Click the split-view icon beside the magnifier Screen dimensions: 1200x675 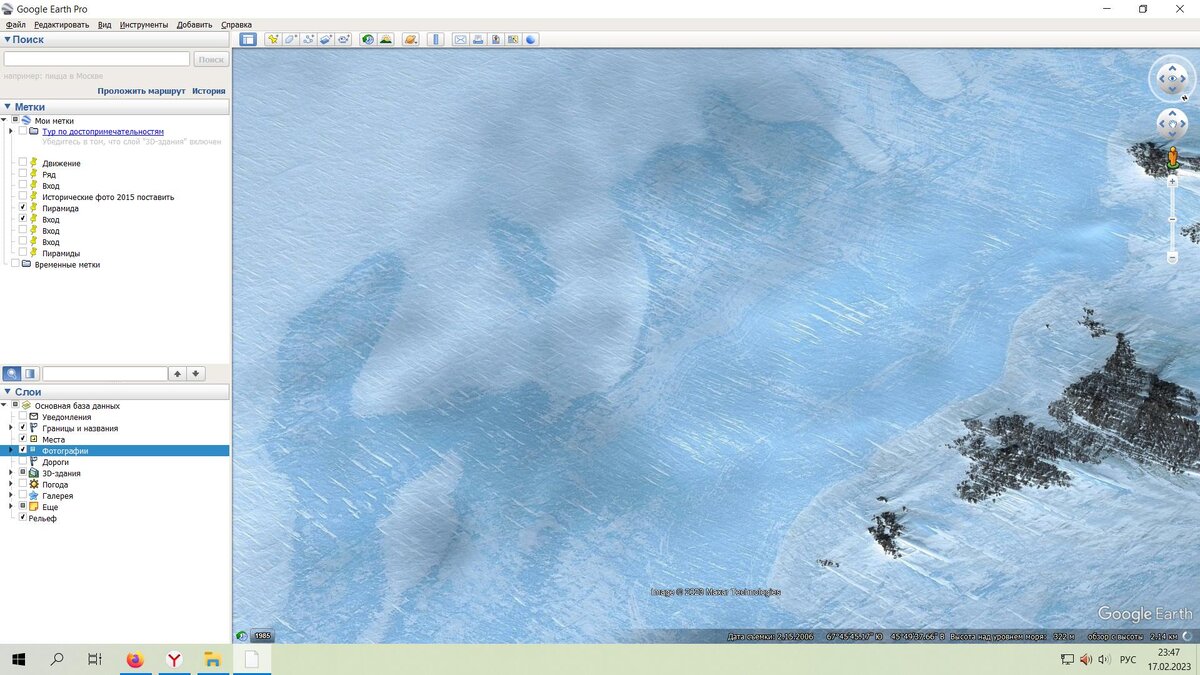click(30, 373)
